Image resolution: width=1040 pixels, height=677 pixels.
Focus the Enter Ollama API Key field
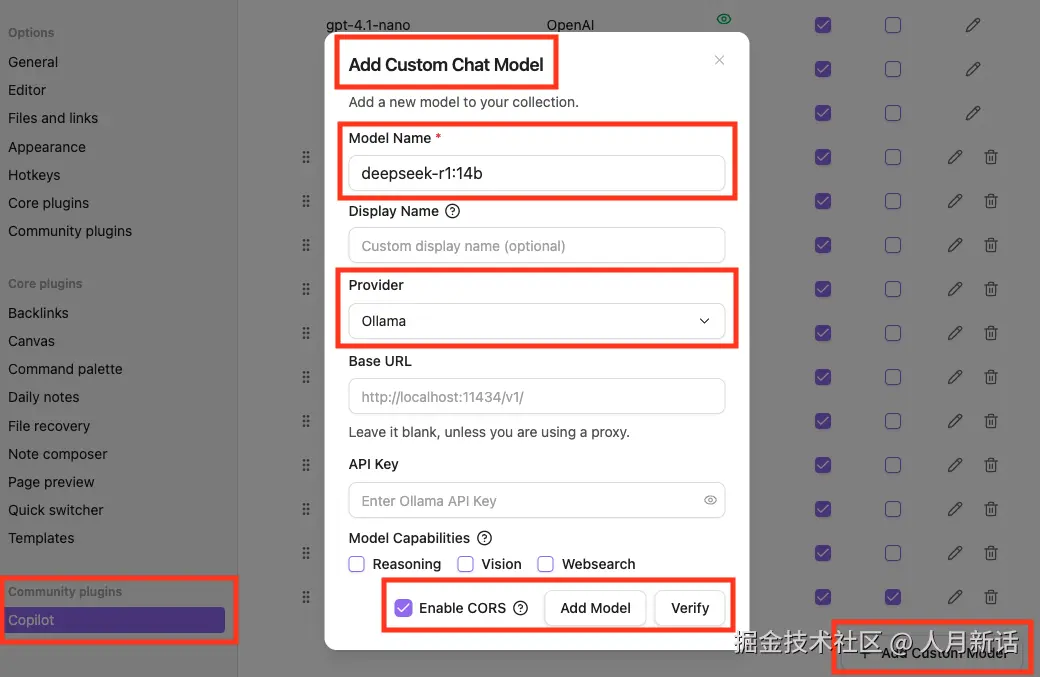pyautogui.click(x=537, y=501)
